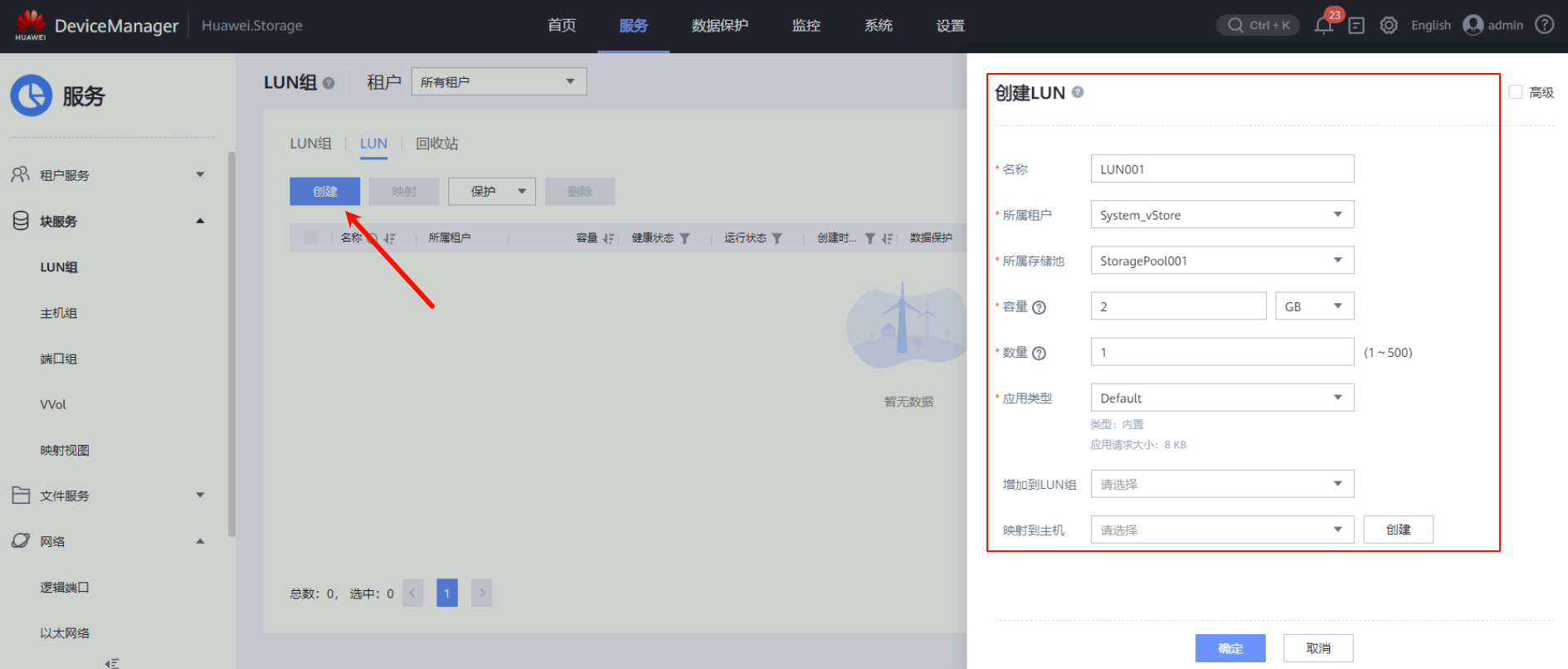
Task: Enable the 高级 checkbox
Action: (1516, 92)
